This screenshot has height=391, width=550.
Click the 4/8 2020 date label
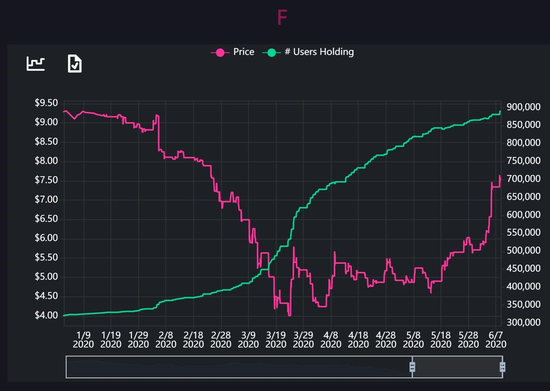pos(331,340)
